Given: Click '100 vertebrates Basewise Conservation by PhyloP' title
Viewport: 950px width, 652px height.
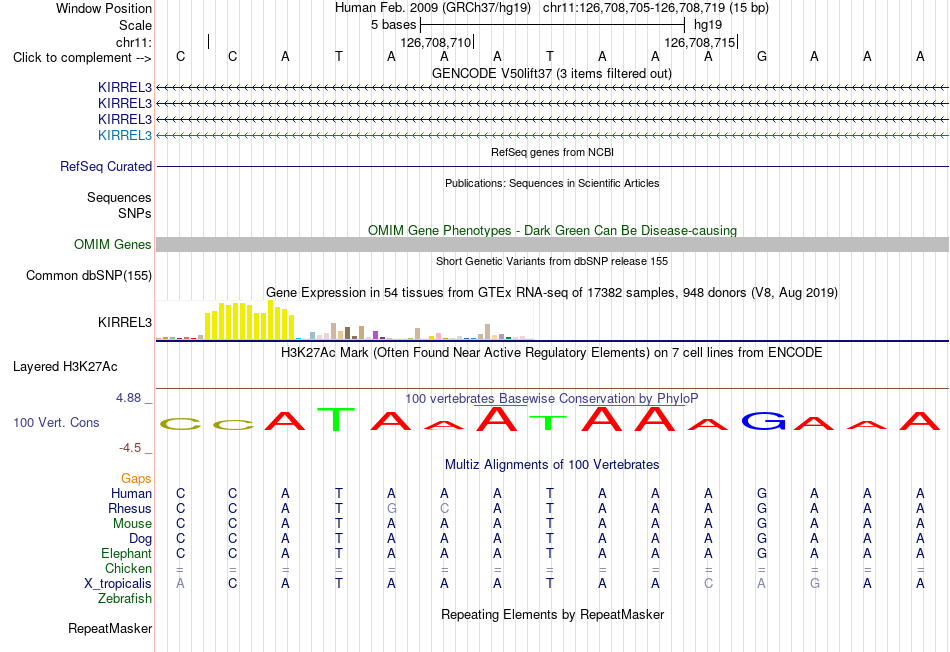Looking at the screenshot, I should click(552, 398).
